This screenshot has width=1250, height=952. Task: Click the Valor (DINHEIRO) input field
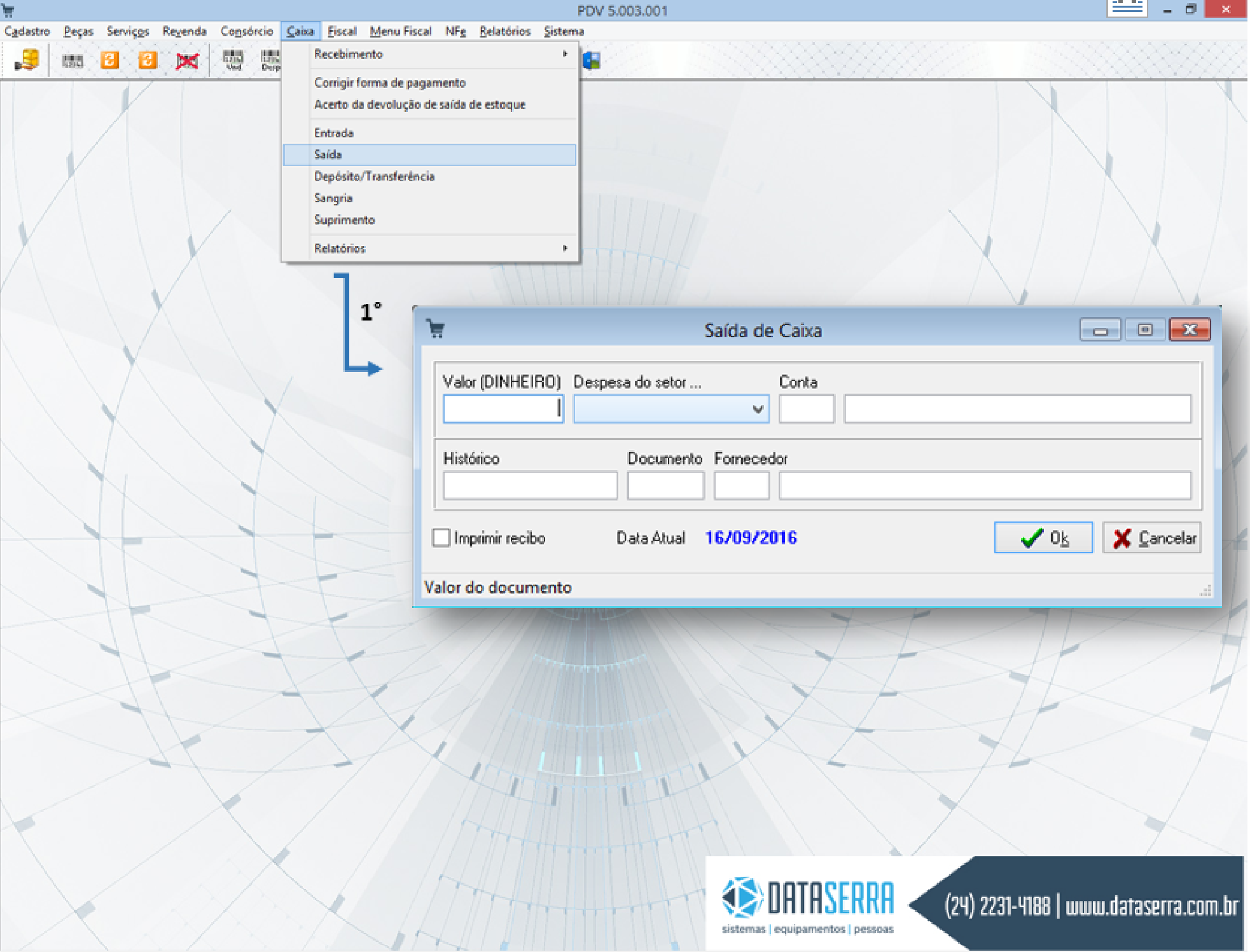[x=503, y=409]
